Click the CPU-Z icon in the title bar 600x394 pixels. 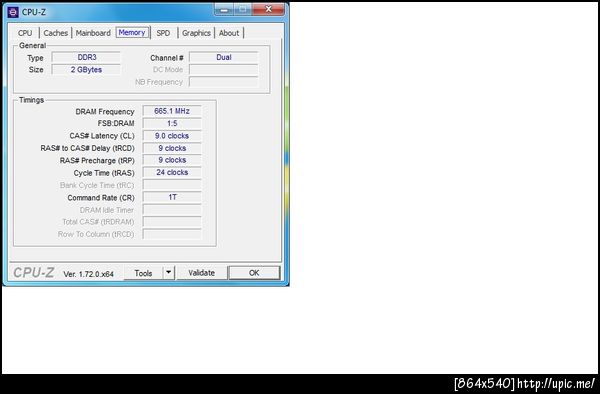point(13,12)
